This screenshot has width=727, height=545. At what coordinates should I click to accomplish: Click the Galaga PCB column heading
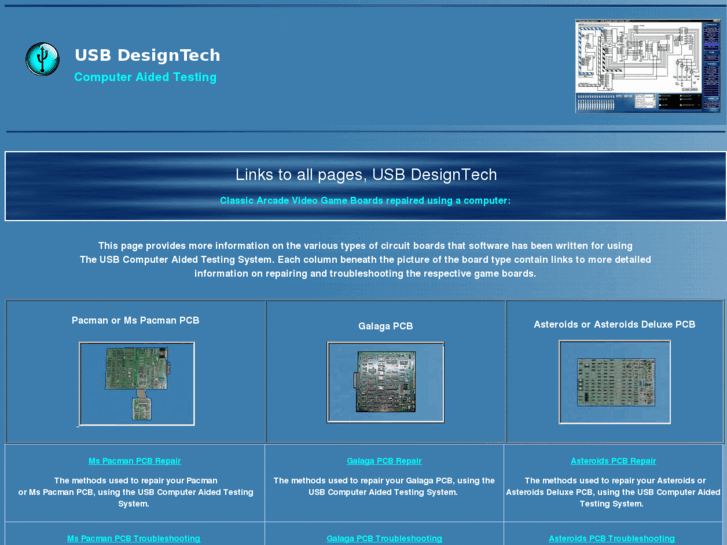[x=385, y=326]
